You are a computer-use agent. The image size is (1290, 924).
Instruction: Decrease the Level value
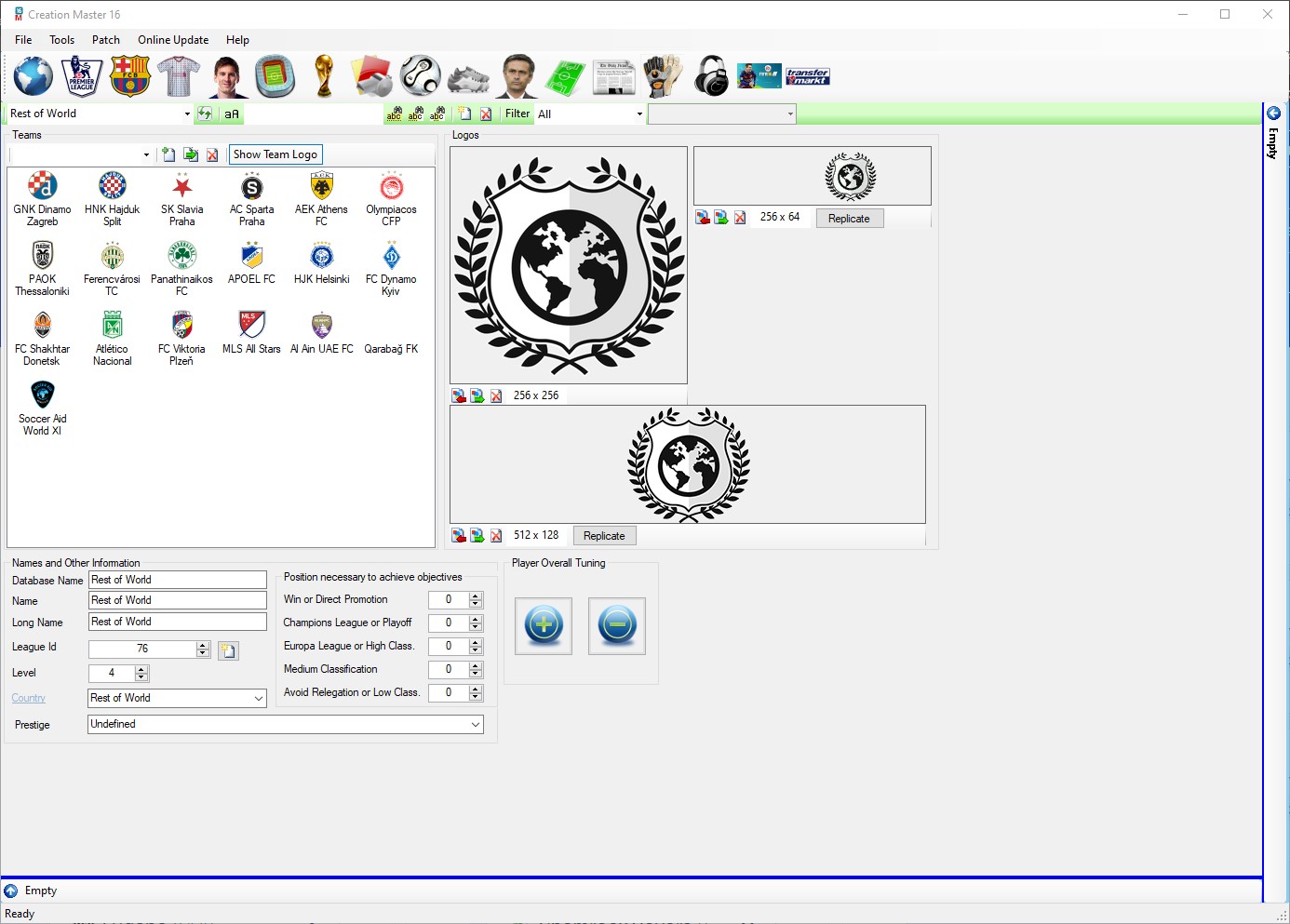pos(141,676)
